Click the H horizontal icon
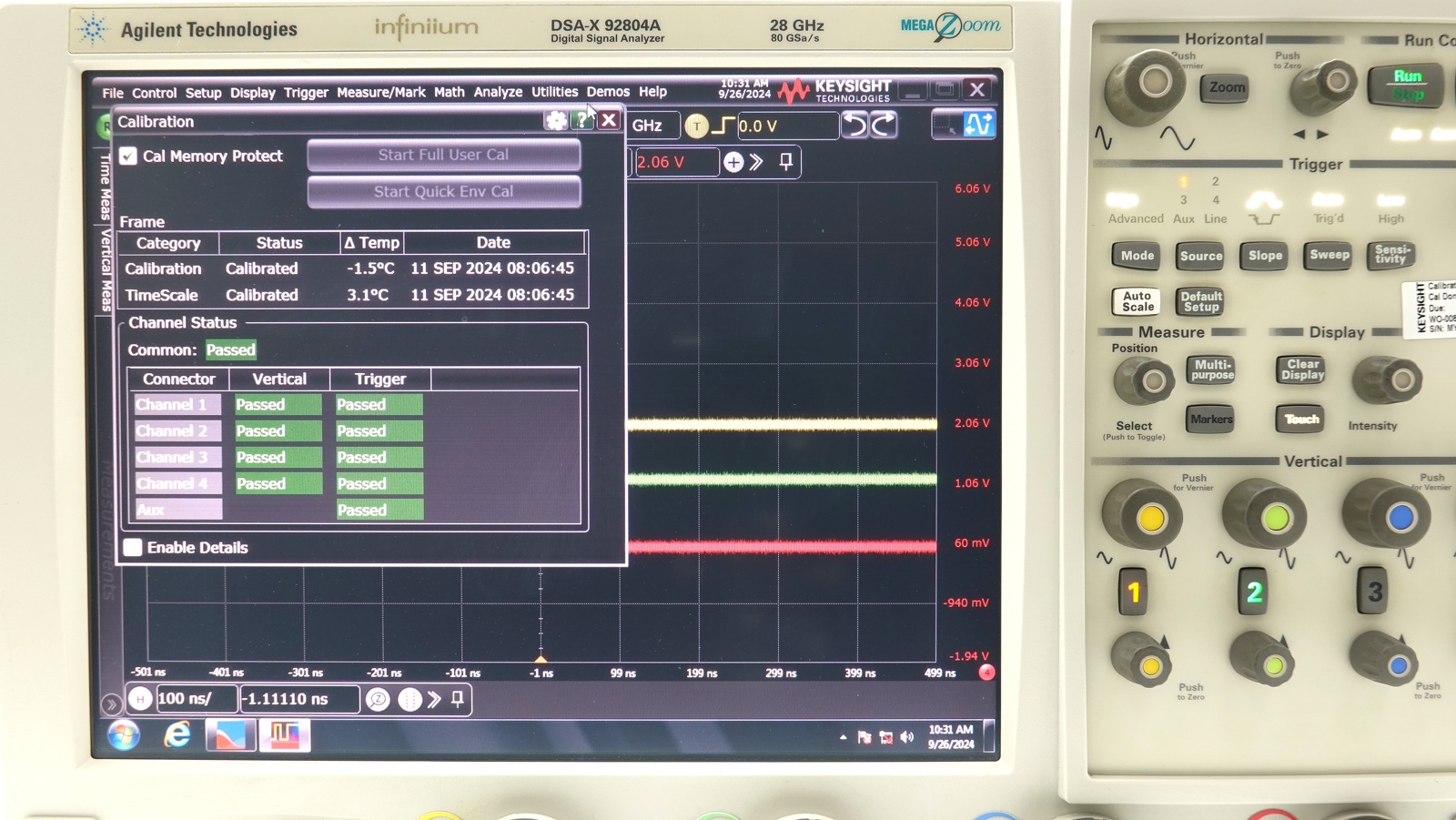Image resolution: width=1456 pixels, height=820 pixels. coord(140,699)
